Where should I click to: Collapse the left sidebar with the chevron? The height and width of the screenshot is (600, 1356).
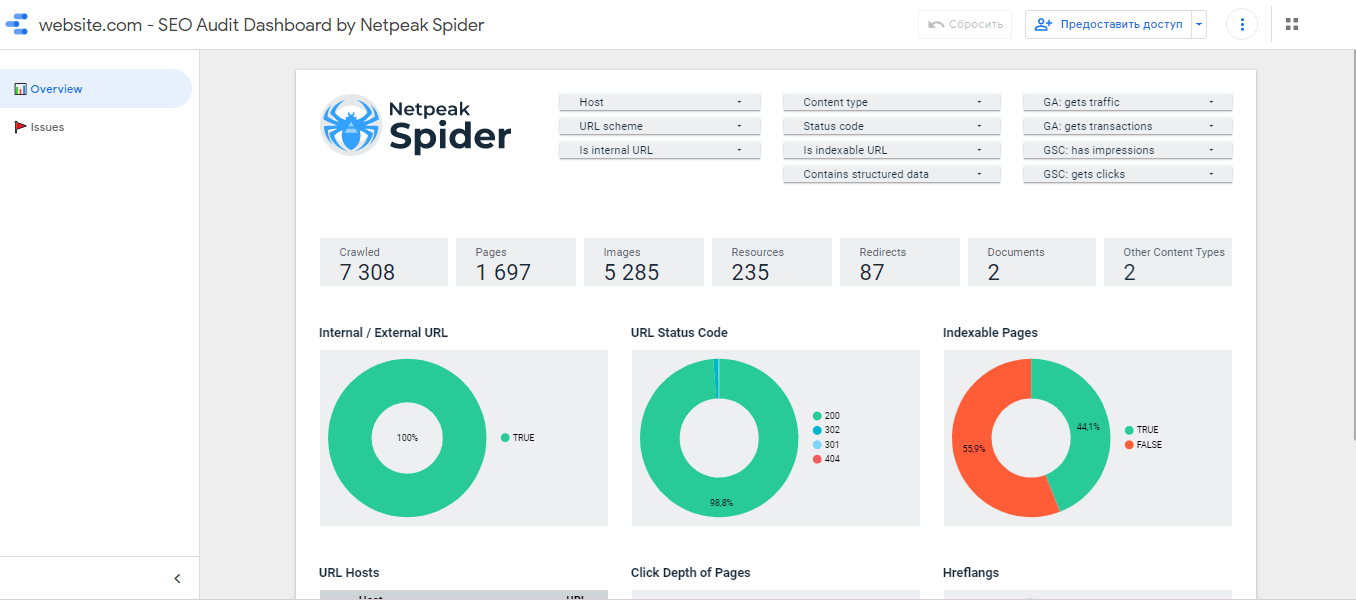pos(177,578)
